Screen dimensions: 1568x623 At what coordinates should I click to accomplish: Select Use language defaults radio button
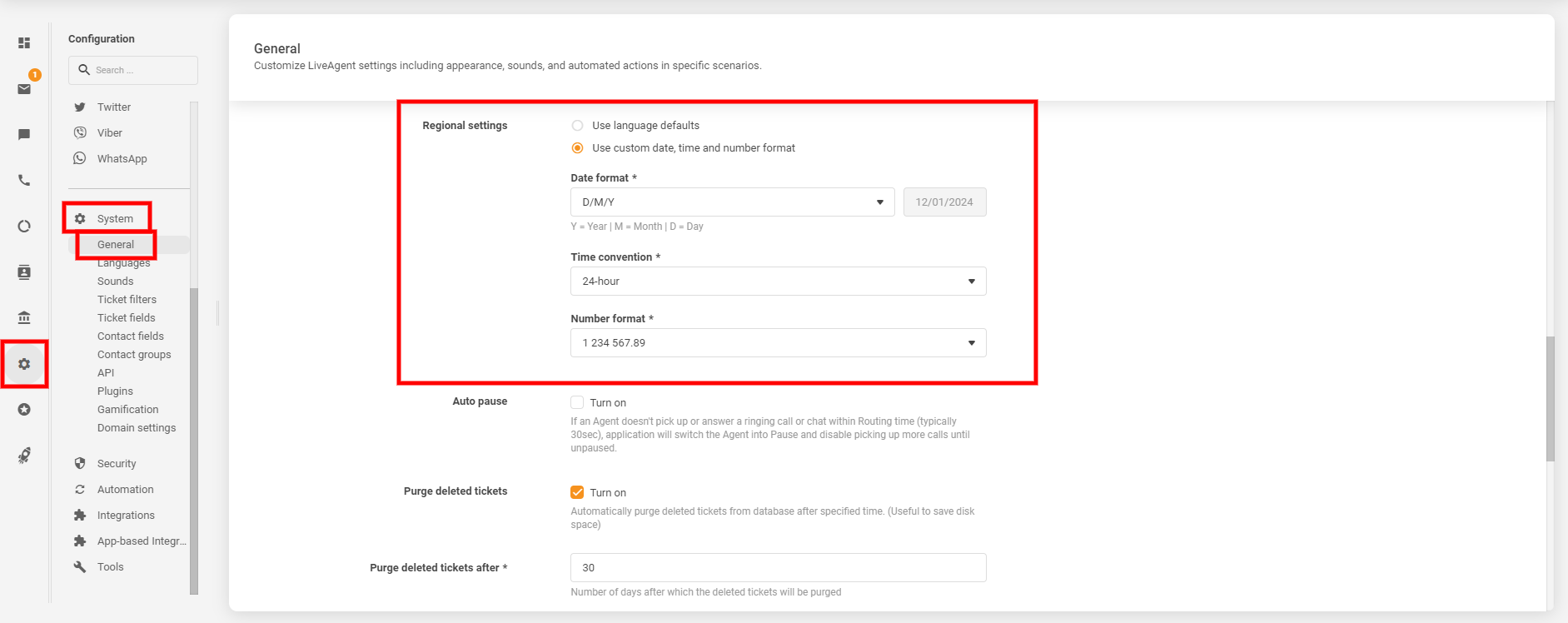[577, 126]
